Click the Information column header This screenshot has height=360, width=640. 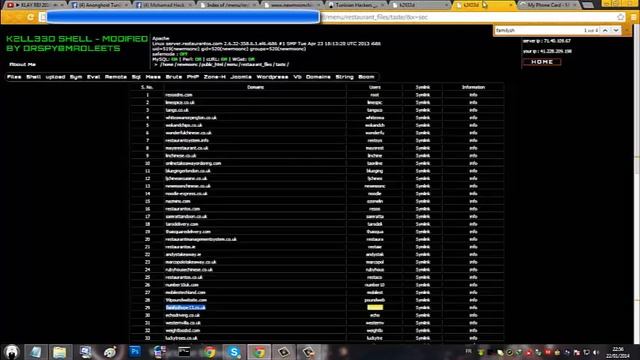473,87
